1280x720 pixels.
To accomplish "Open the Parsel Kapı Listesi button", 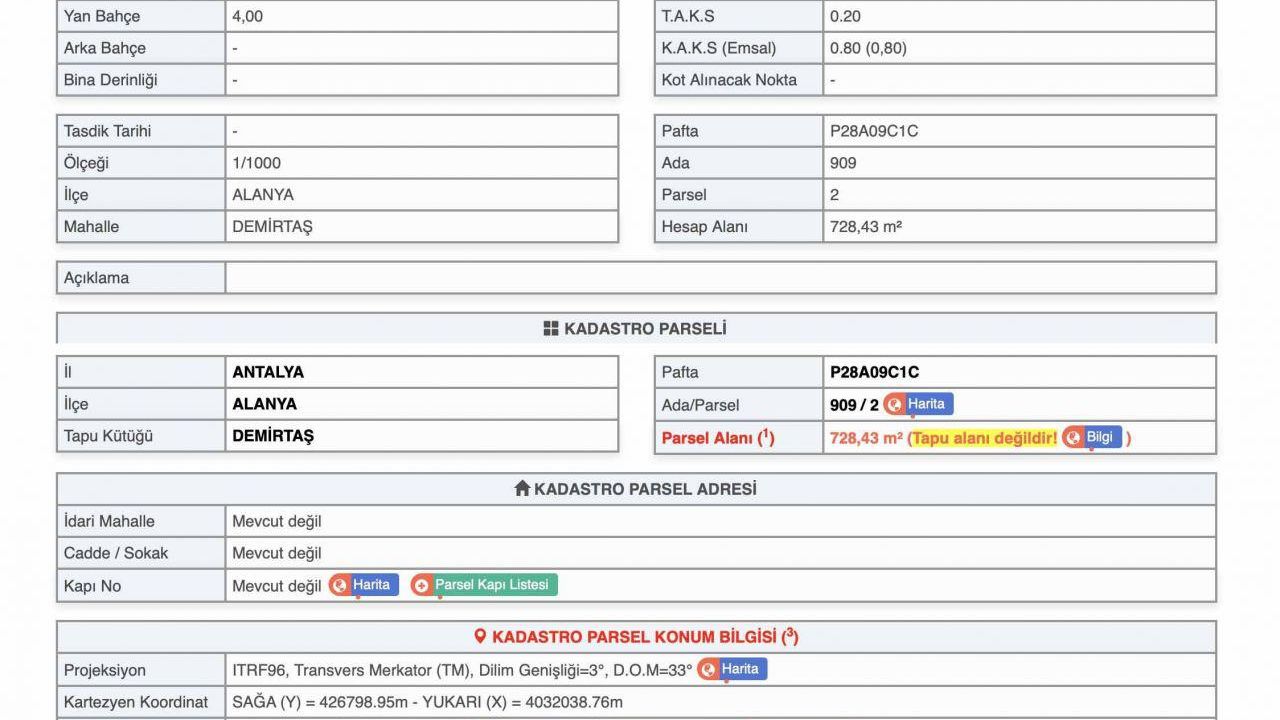I will pos(484,585).
